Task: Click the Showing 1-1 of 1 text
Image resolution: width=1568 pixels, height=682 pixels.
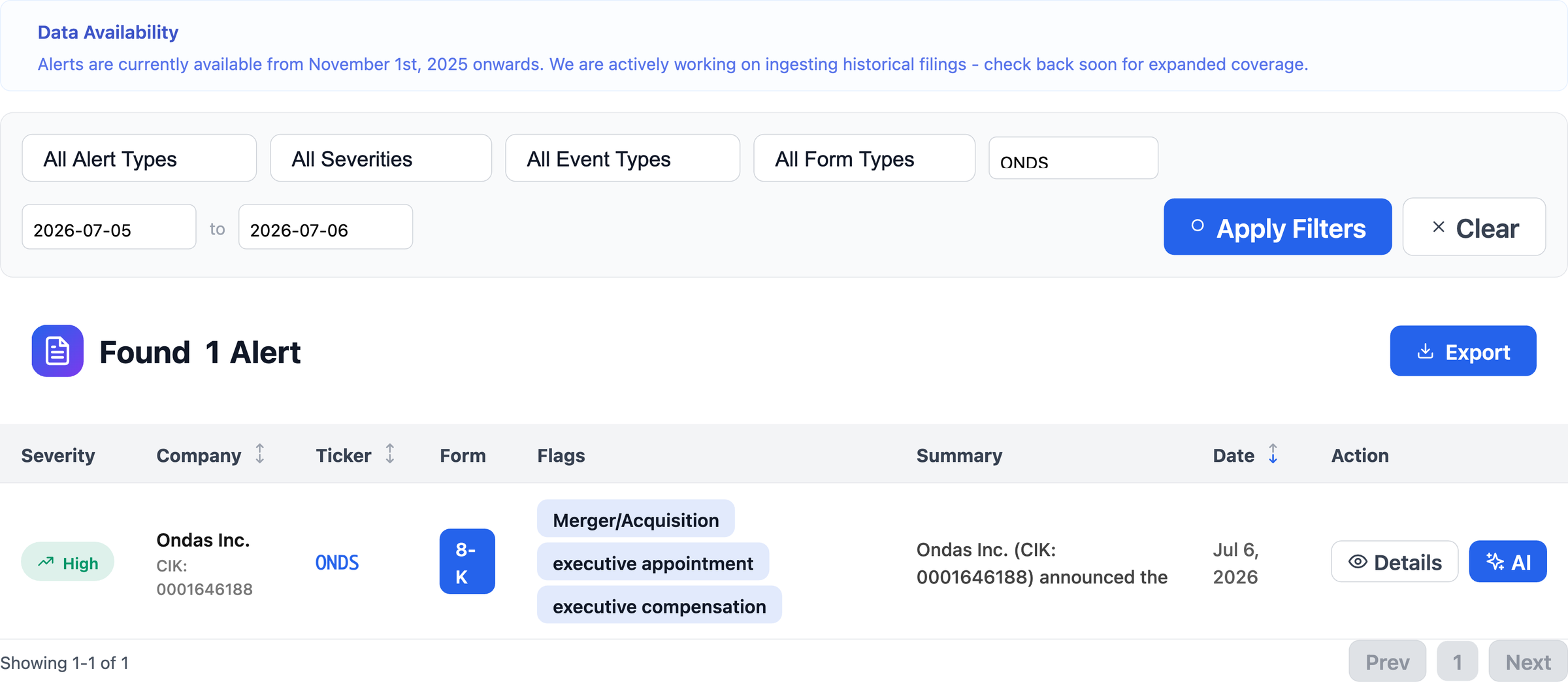Action: point(65,662)
